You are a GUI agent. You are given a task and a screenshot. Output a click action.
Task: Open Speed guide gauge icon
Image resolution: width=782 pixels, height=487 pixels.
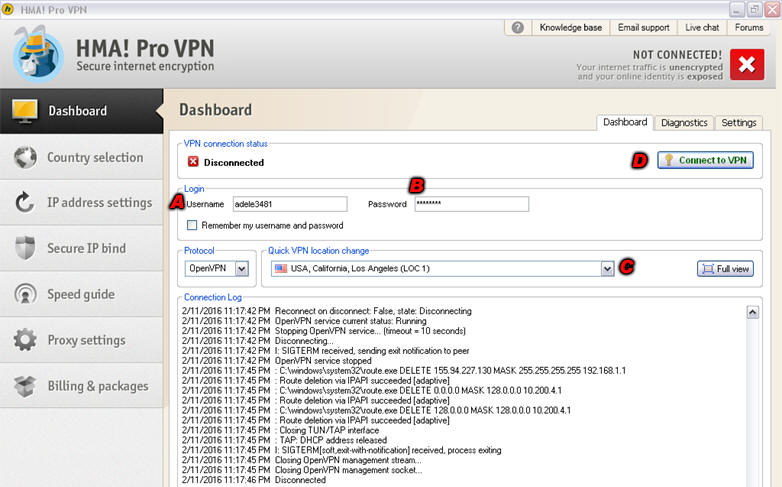click(25, 295)
